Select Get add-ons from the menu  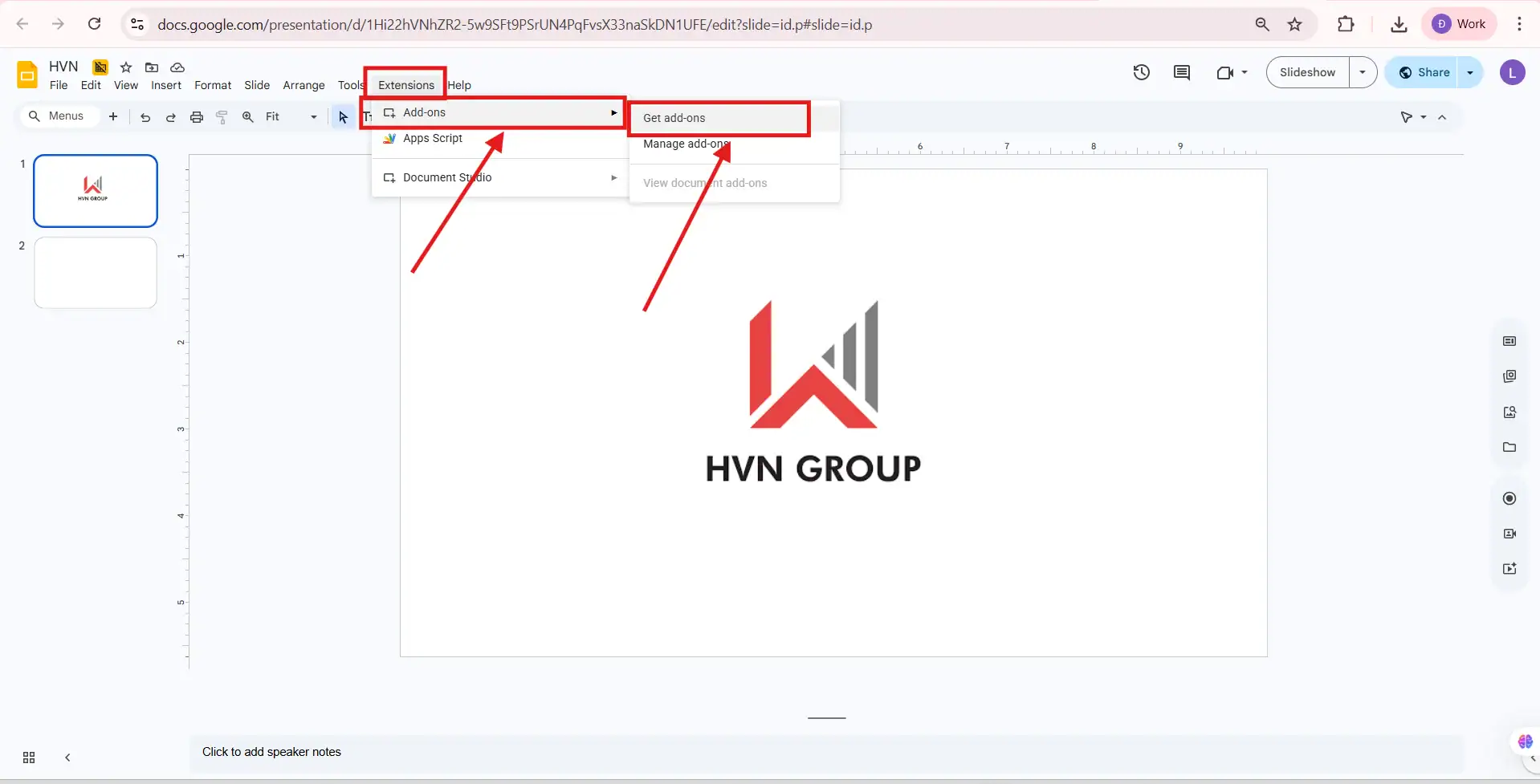tap(675, 117)
